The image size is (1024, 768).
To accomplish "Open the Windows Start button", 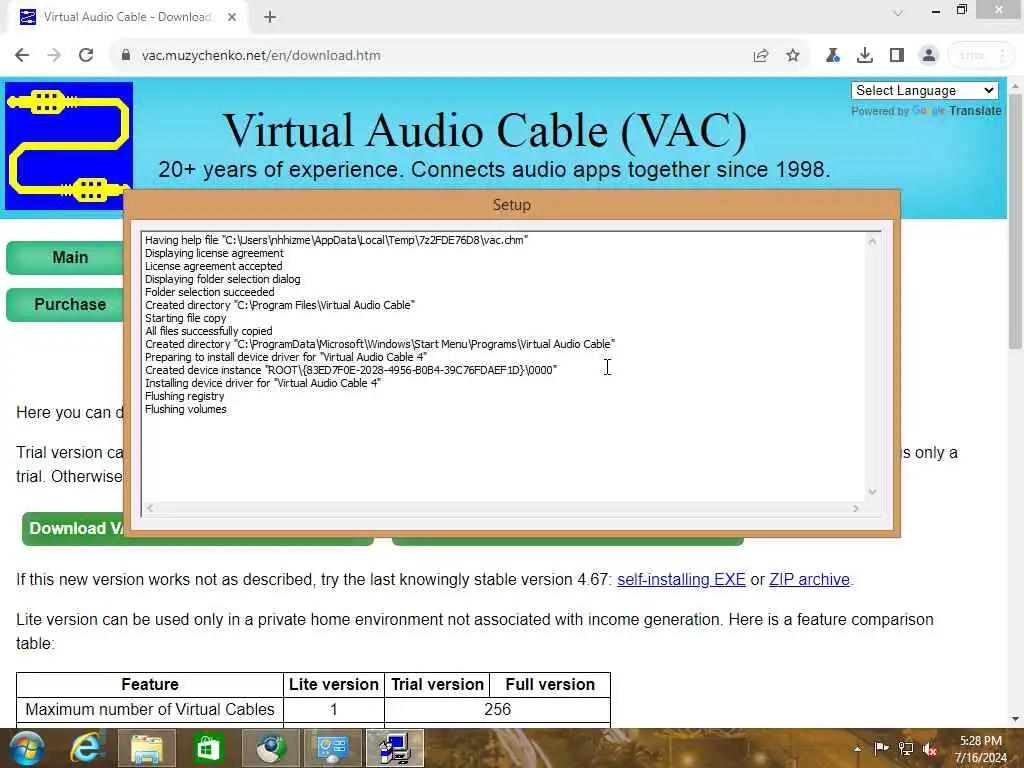I will click(x=27, y=748).
